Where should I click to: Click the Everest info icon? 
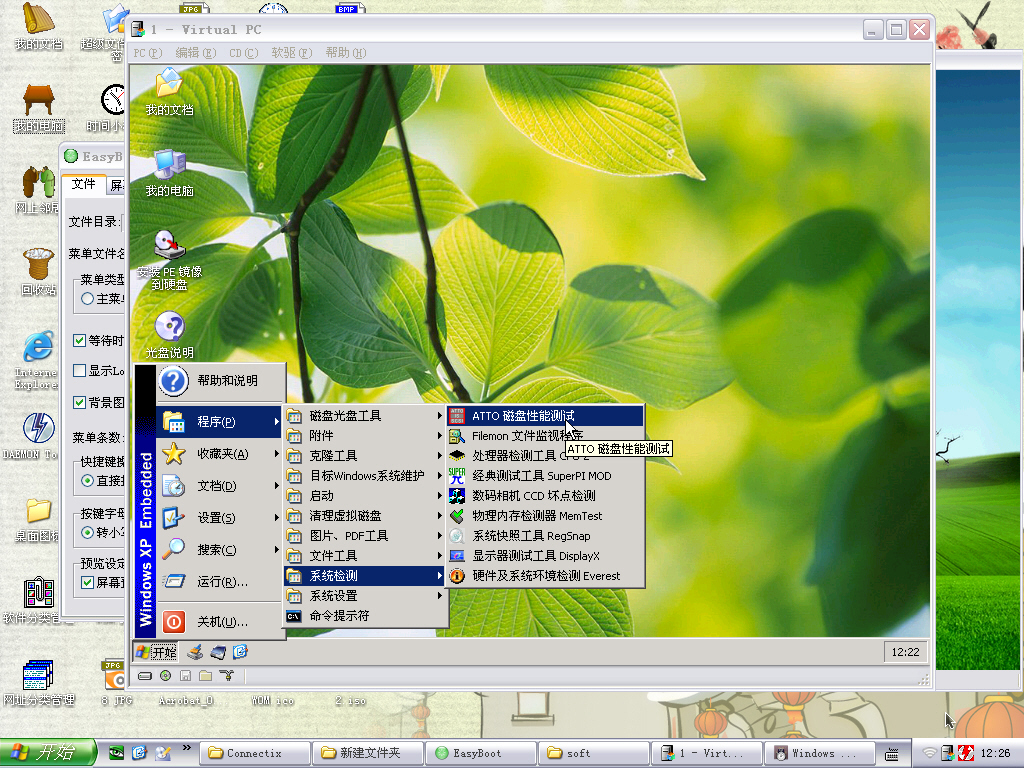point(457,576)
